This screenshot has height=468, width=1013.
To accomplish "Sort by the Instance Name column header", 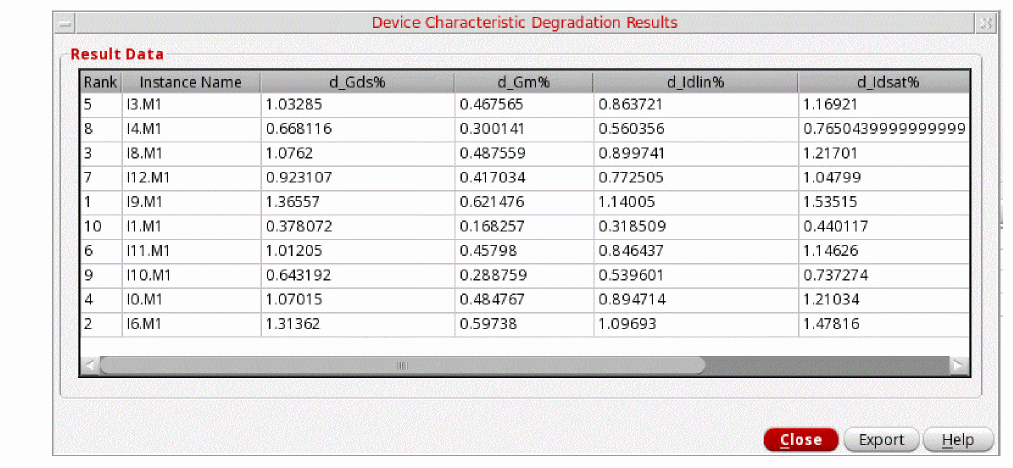I will (191, 82).
